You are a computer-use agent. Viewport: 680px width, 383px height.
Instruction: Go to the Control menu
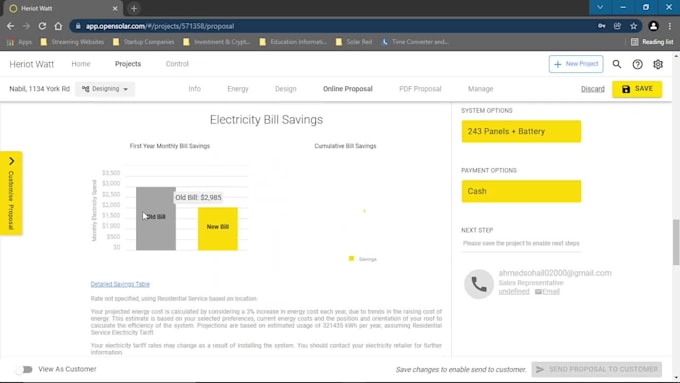coord(177,64)
